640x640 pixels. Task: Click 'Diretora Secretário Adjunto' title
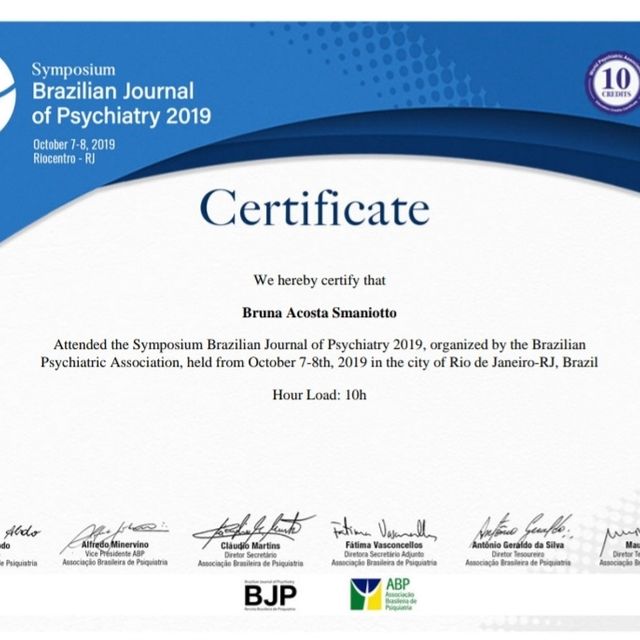click(384, 554)
